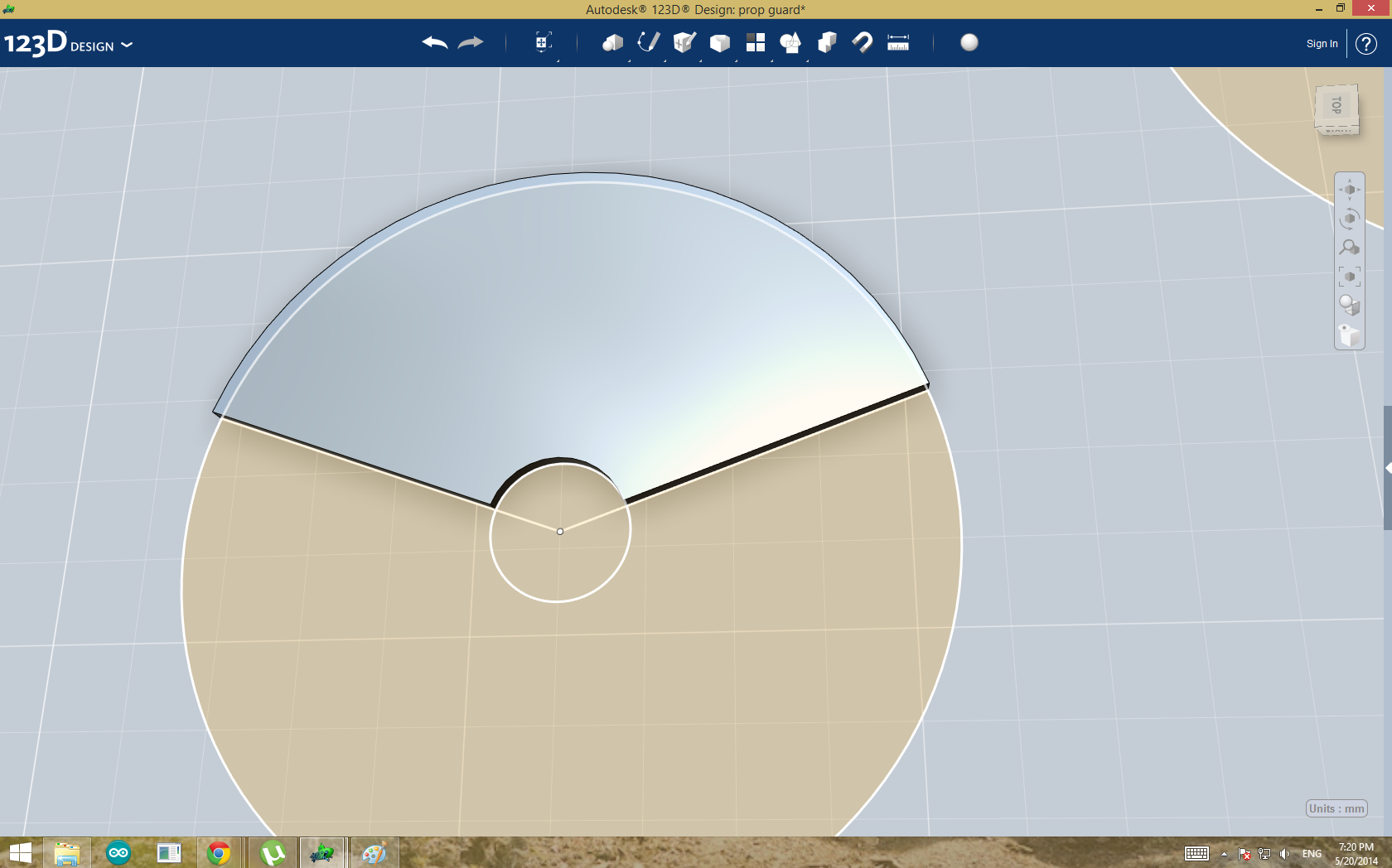Open File Explorer from the taskbar
Image resolution: width=1392 pixels, height=868 pixels.
coord(66,853)
